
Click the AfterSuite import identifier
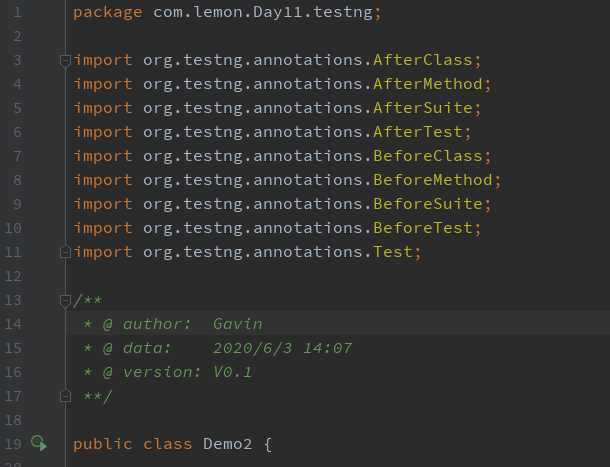point(422,108)
